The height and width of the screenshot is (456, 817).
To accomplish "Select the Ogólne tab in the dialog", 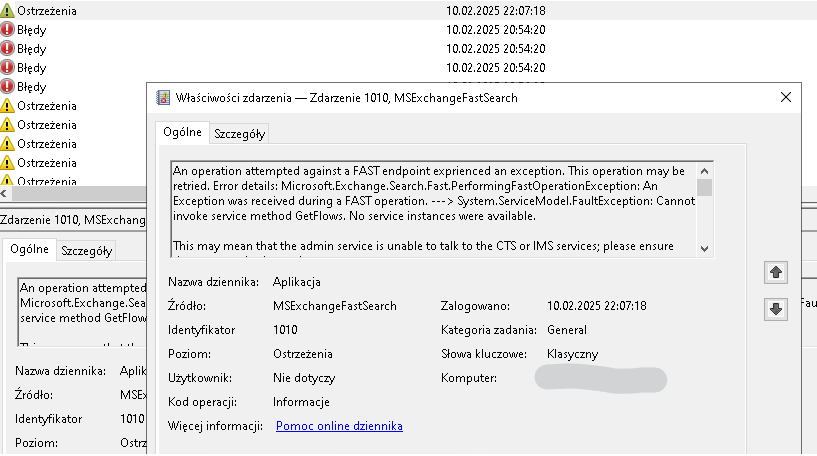I will [x=183, y=132].
